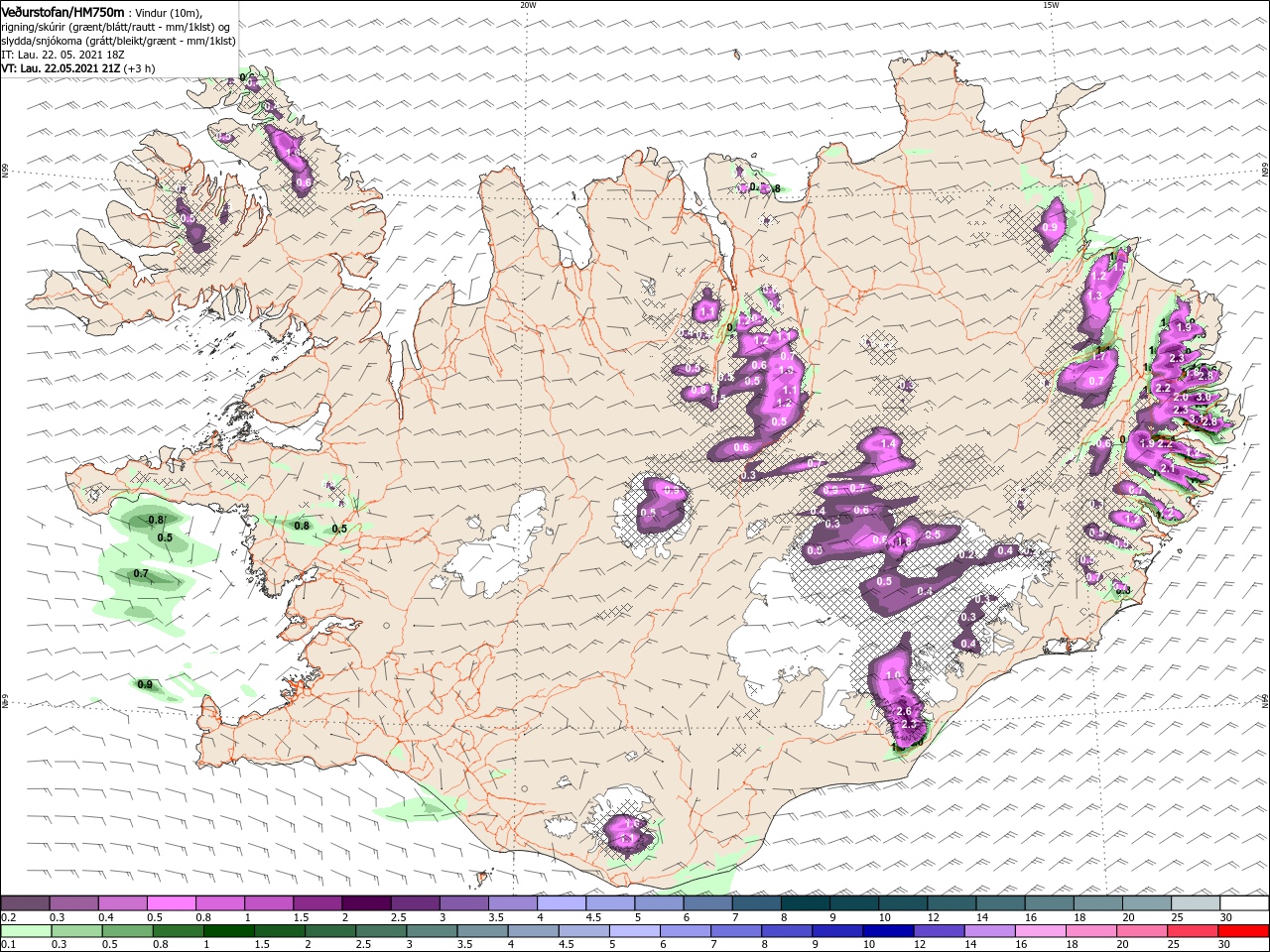
Task: Choose the slate blue-grey 3.5 swatch in rain legend
Action: [x=482, y=931]
